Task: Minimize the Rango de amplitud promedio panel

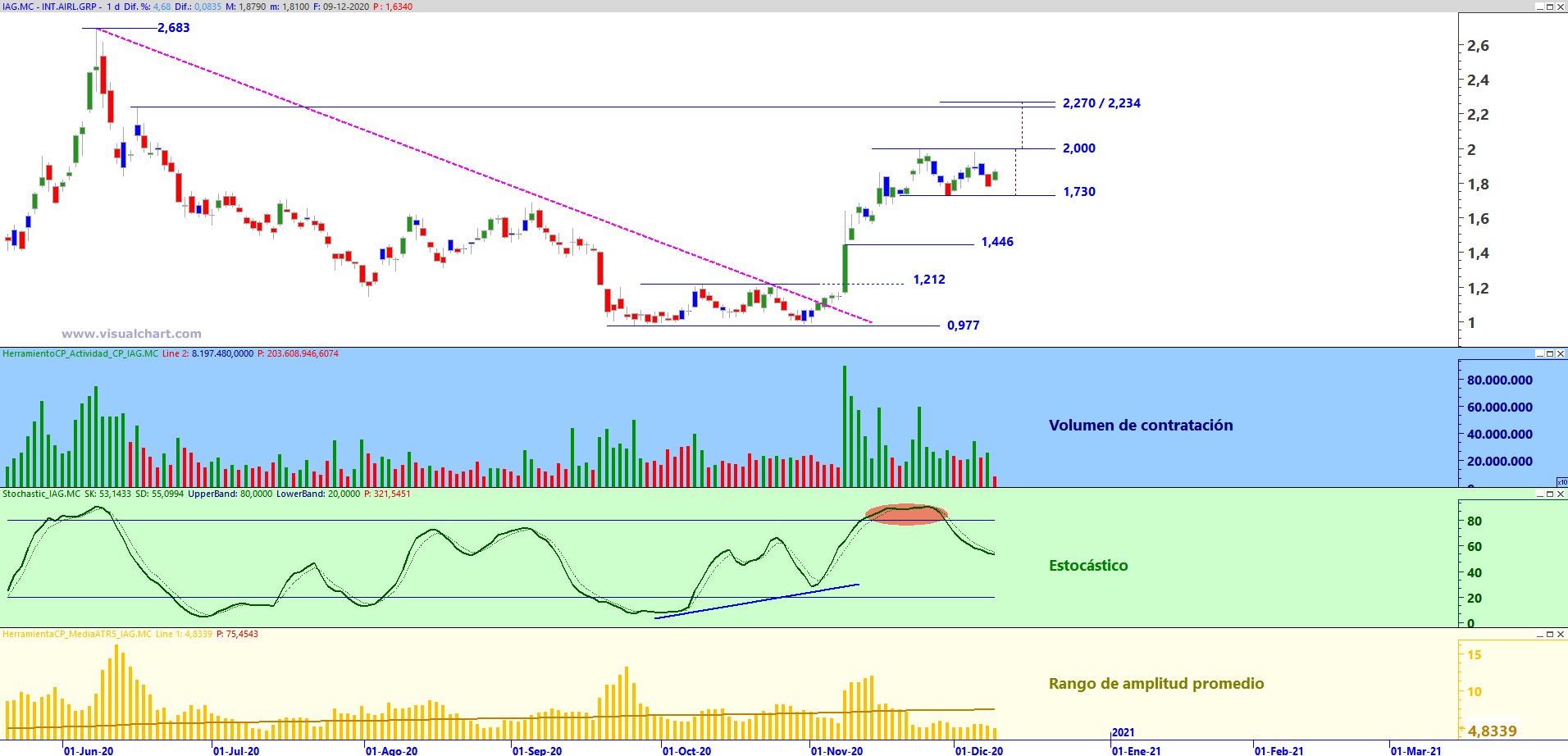Action: pos(1539,634)
